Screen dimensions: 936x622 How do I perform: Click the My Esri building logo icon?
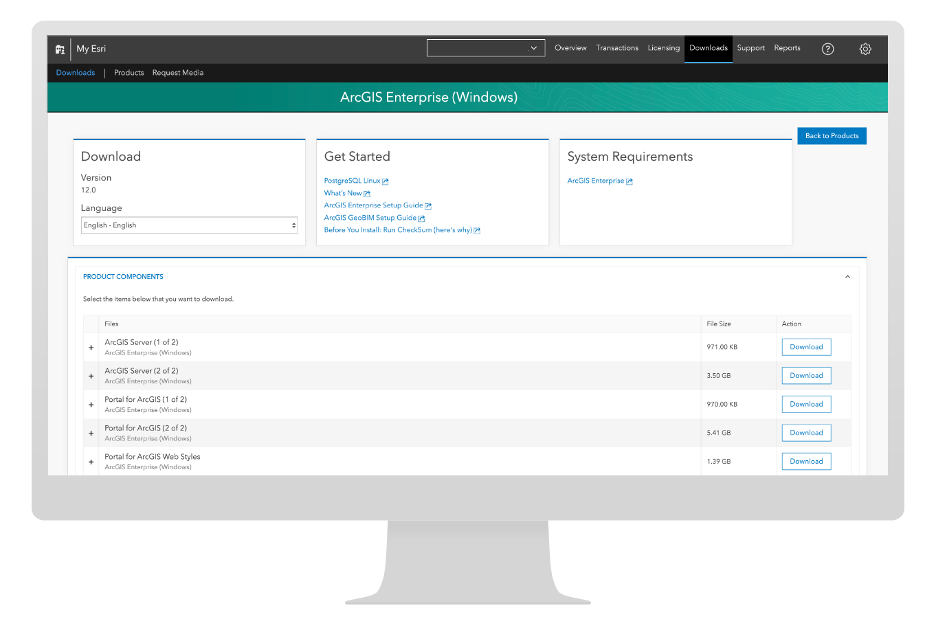coord(60,50)
